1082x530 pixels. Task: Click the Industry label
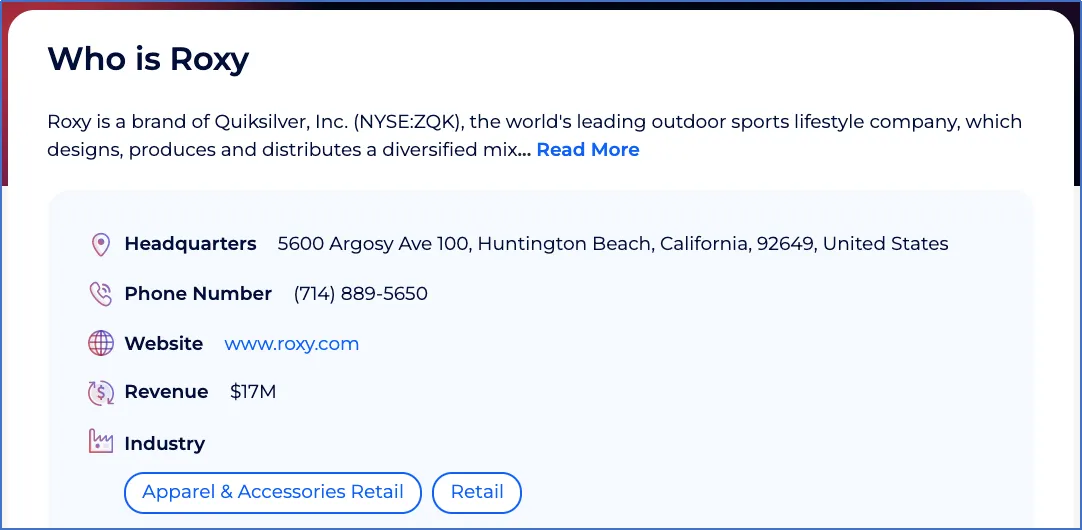click(x=164, y=444)
